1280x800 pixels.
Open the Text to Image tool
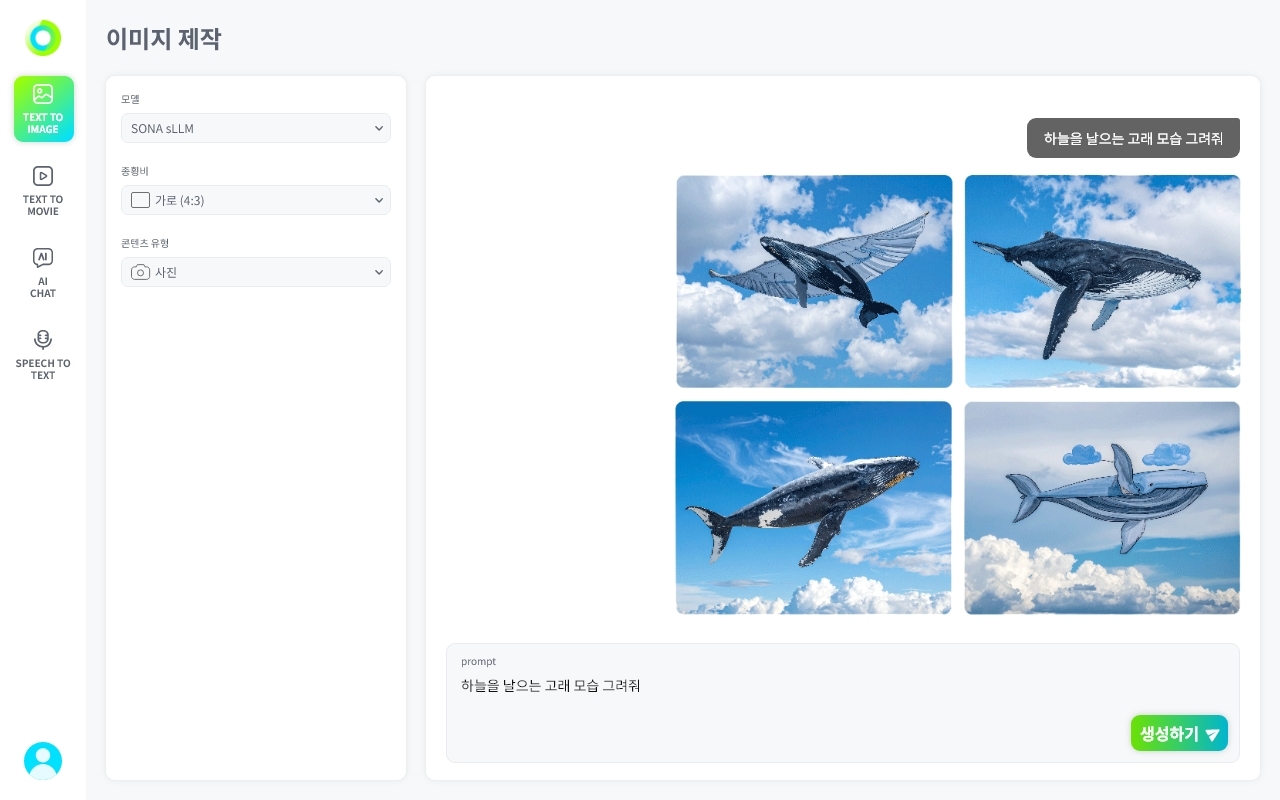43,109
